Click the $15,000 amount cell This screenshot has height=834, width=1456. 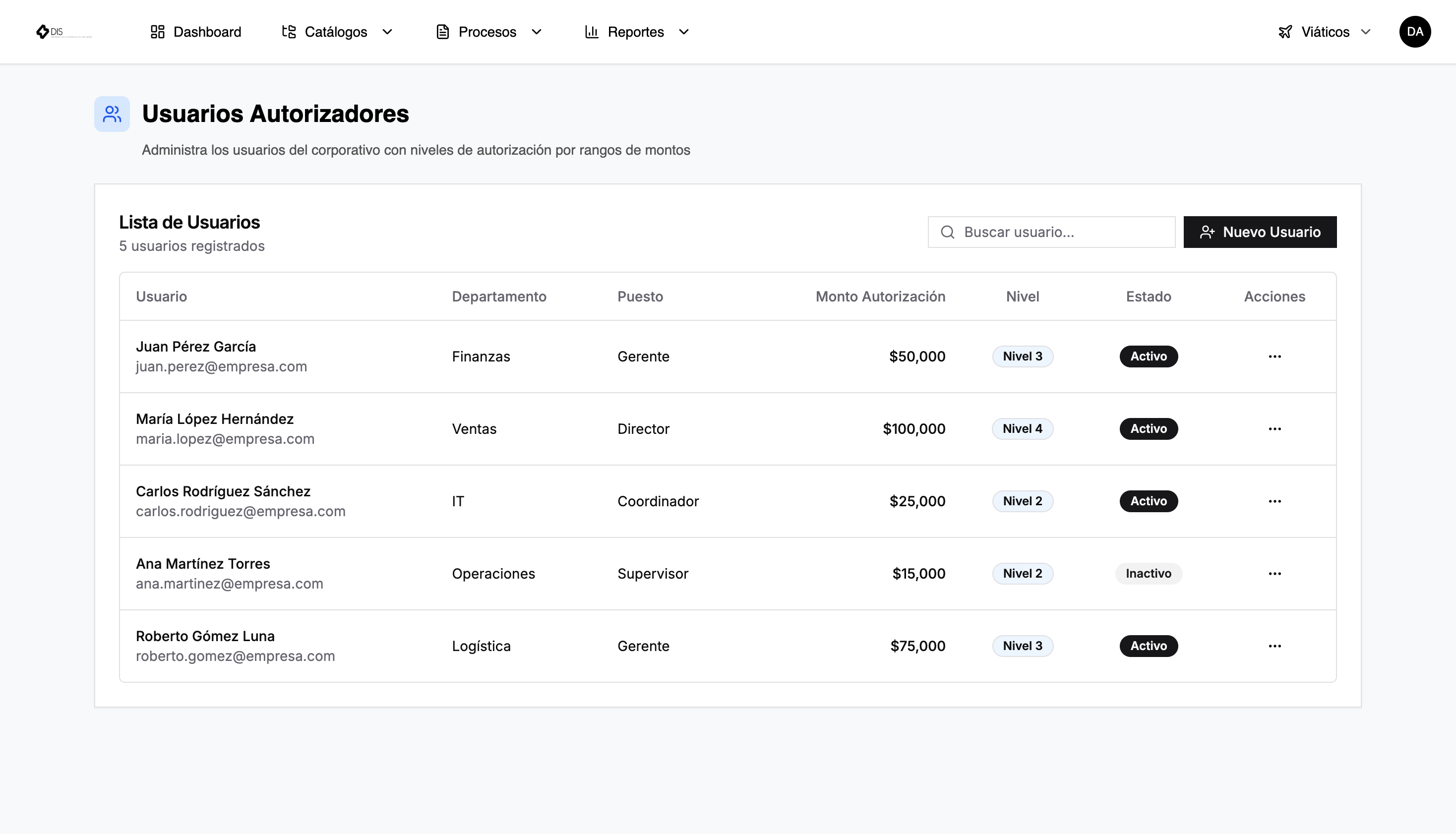click(919, 573)
